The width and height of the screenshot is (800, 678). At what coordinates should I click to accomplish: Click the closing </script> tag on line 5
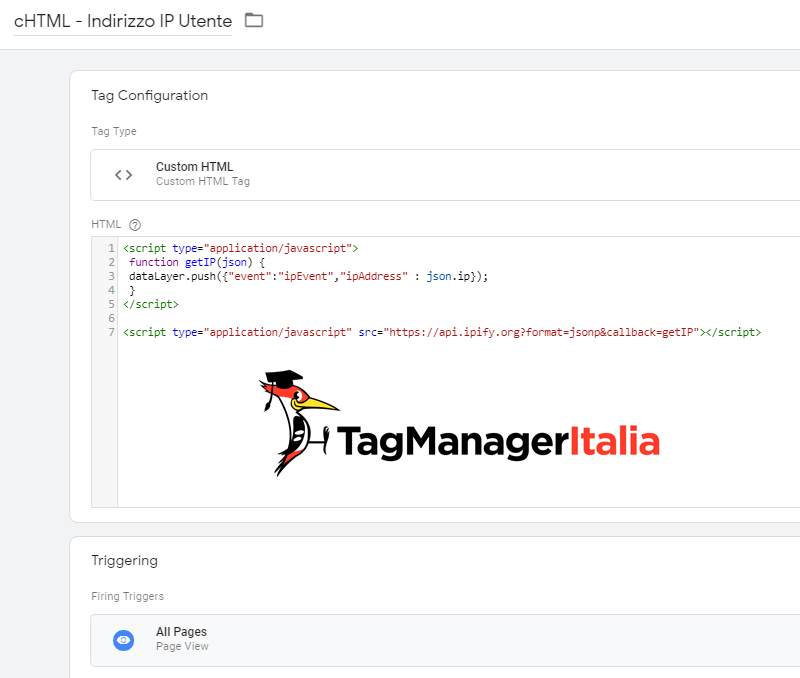click(151, 304)
